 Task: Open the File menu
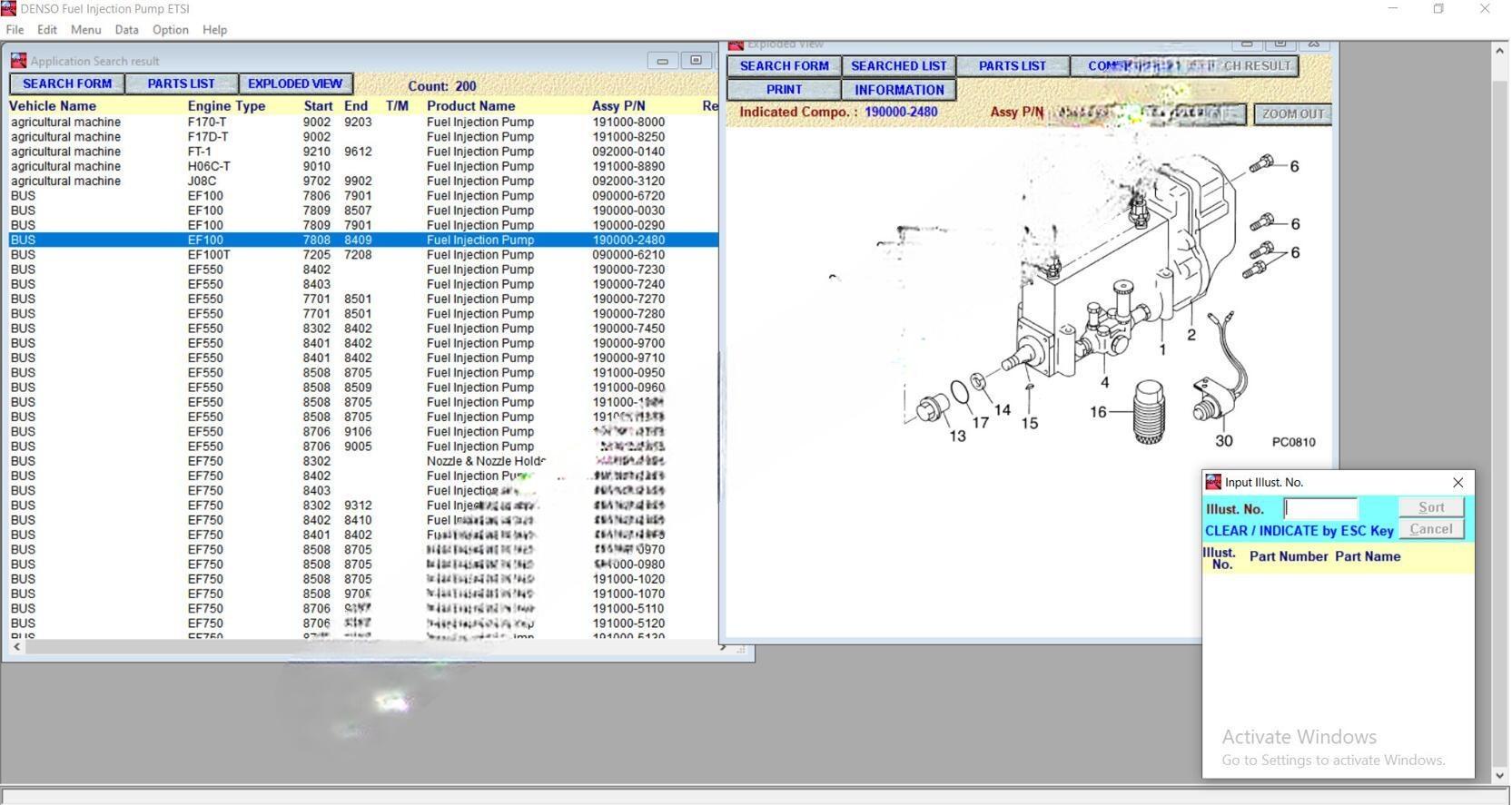[15, 30]
